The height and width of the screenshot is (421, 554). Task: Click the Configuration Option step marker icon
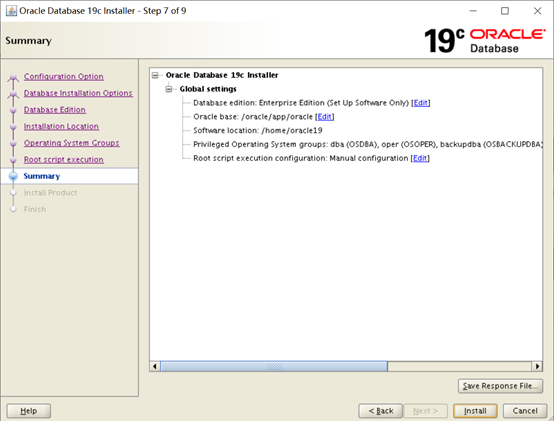coord(13,77)
